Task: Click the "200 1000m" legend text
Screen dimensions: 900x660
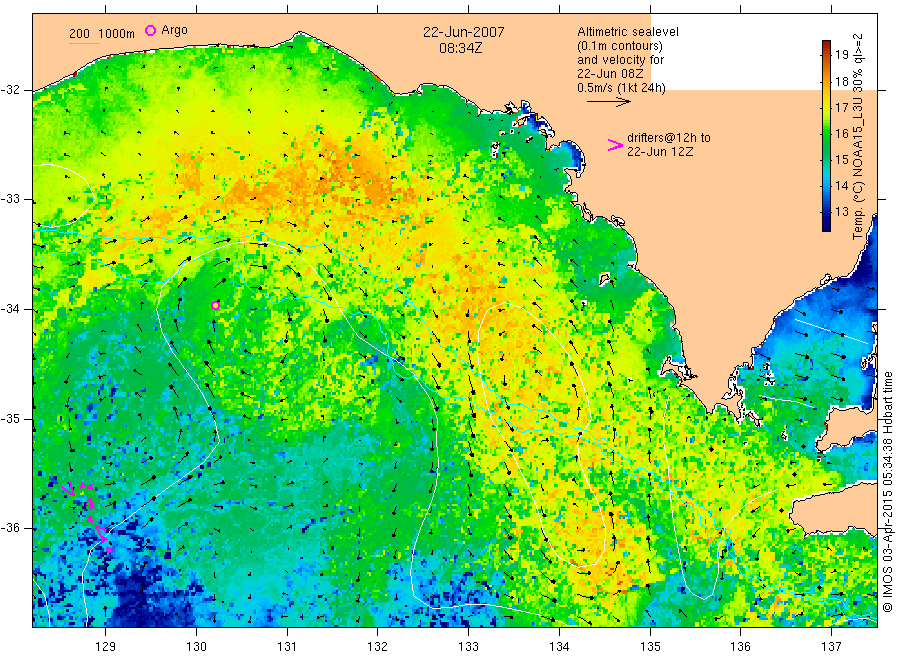Action: (x=102, y=34)
